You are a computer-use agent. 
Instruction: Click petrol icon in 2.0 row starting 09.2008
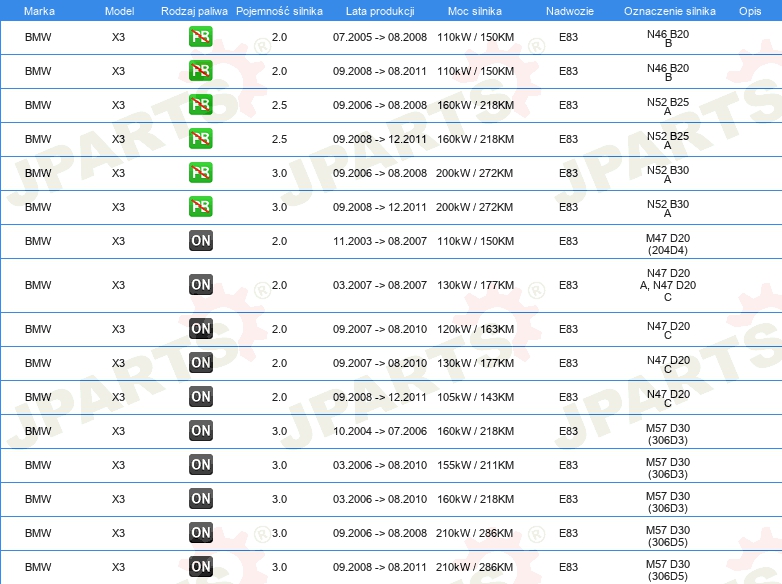click(x=200, y=71)
